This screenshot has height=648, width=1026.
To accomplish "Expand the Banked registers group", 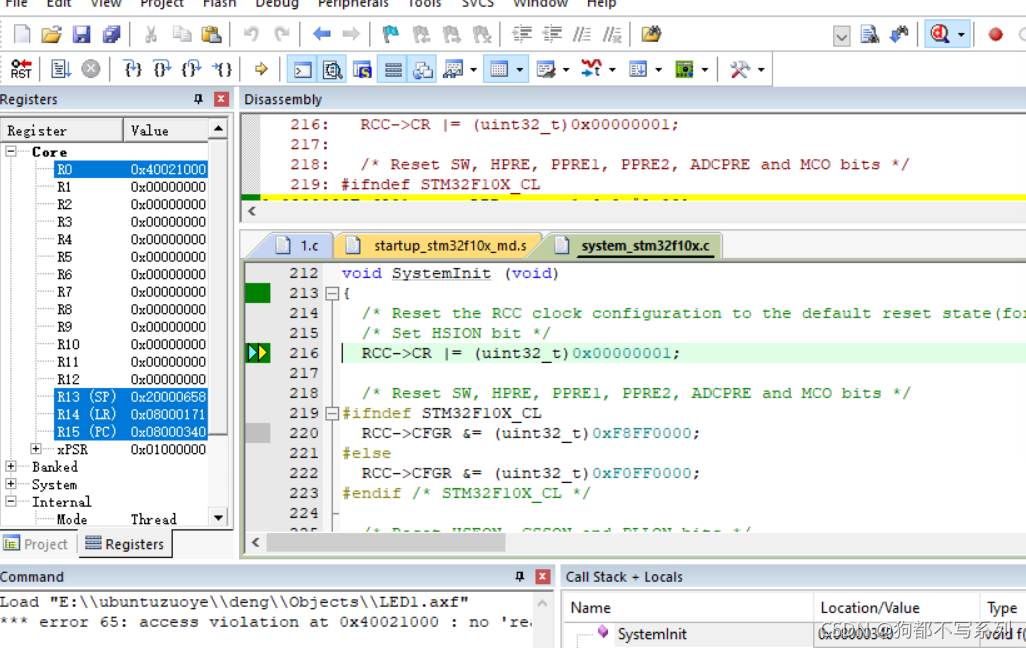I will point(11,467).
